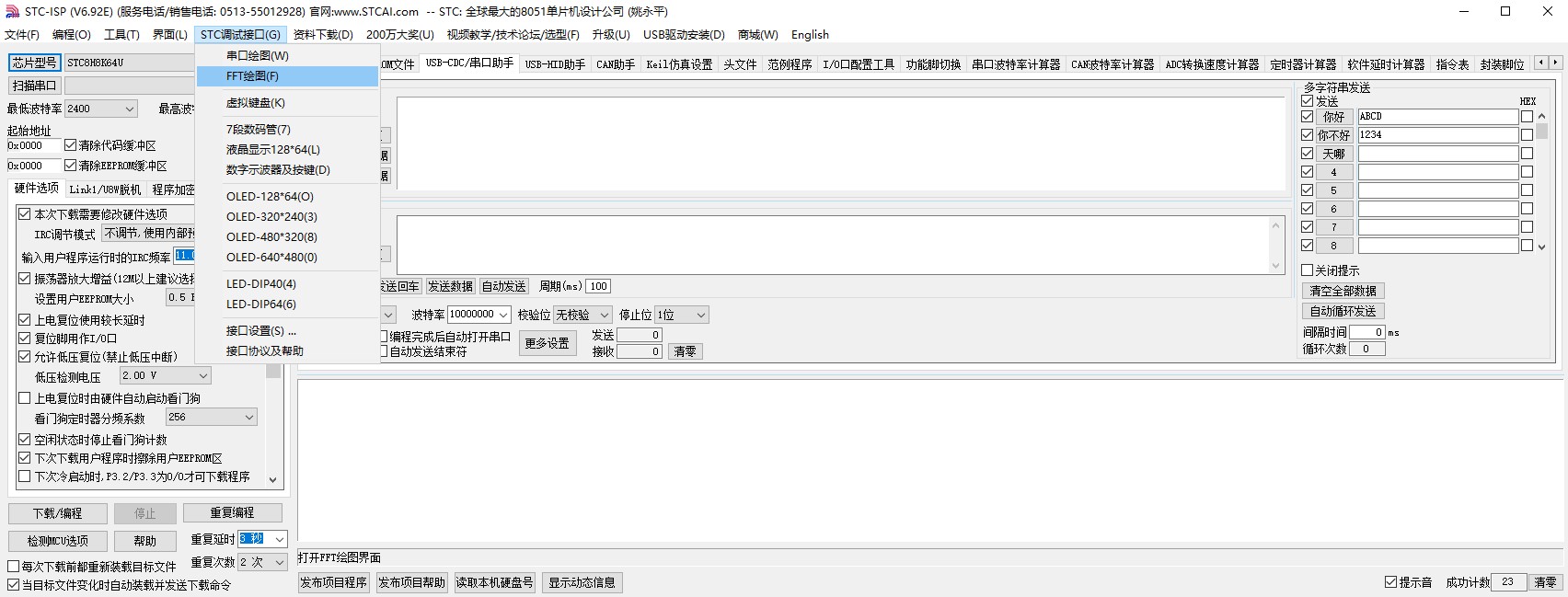Image resolution: width=1568 pixels, height=597 pixels.
Task: Click the left tab-scroll arrow in the tool tabs
Action: pos(1540,63)
